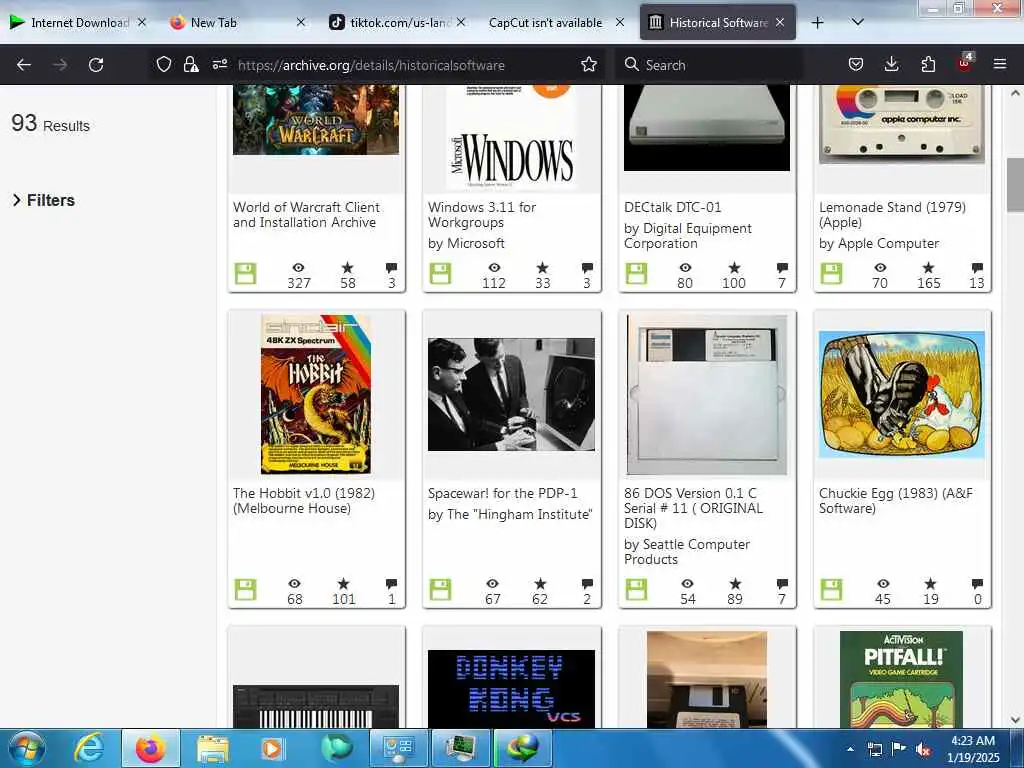Click the scrollbar down arrow
The image size is (1024, 768).
point(1015,720)
